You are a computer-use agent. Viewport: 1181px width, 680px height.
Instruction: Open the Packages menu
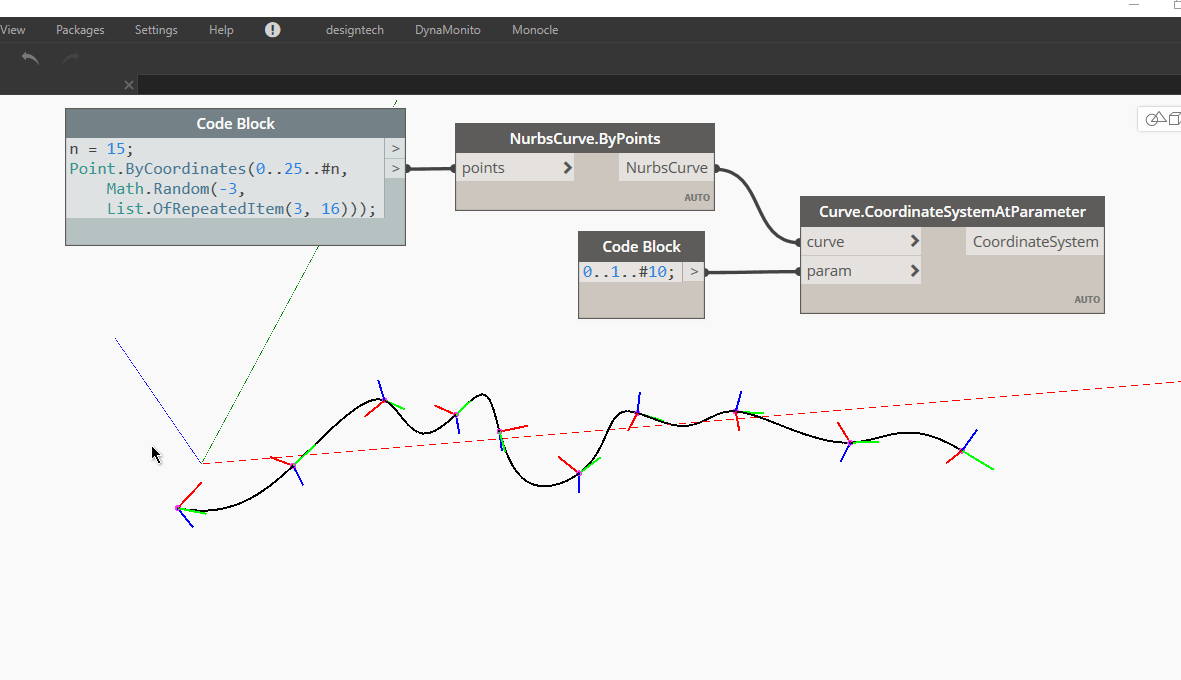[80, 30]
